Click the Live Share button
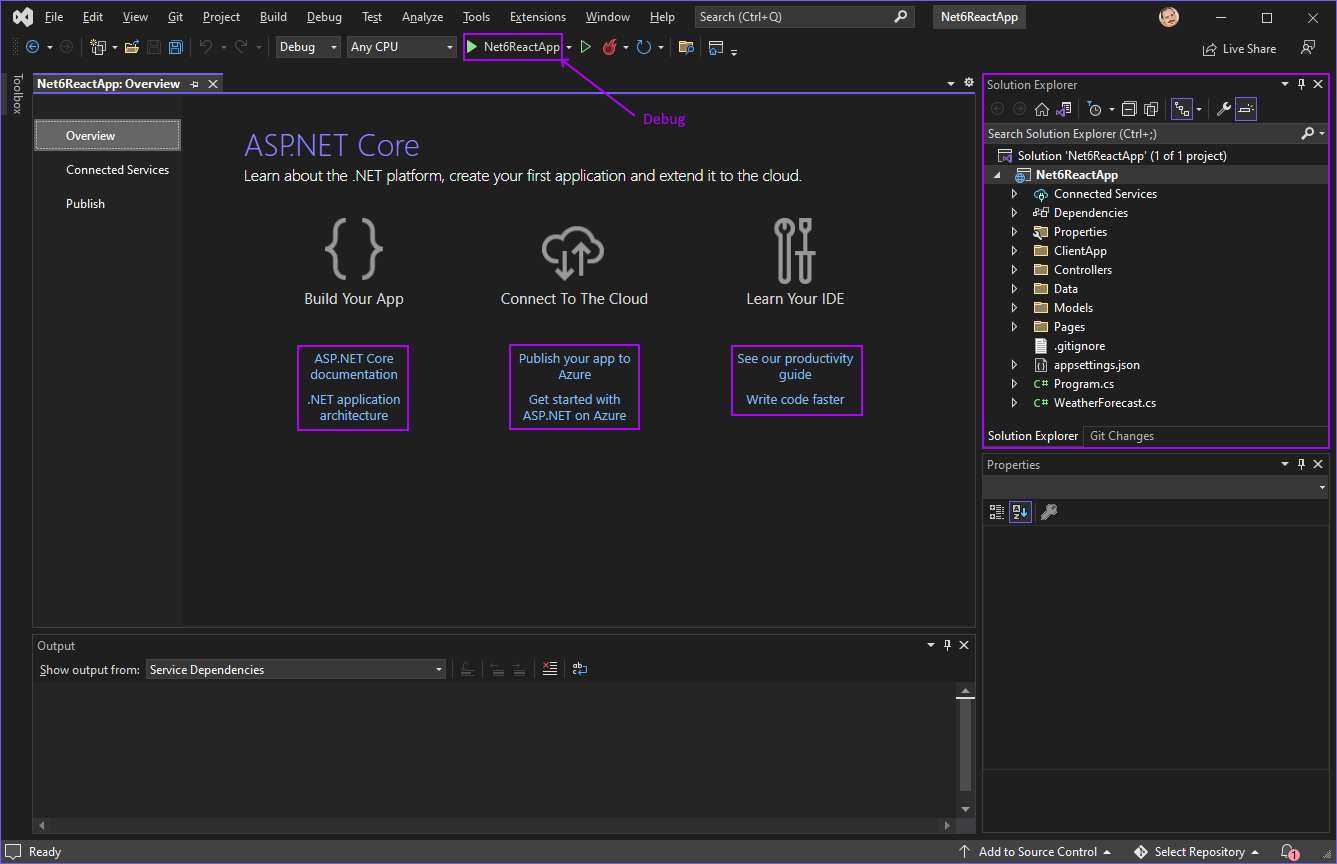 point(1240,48)
